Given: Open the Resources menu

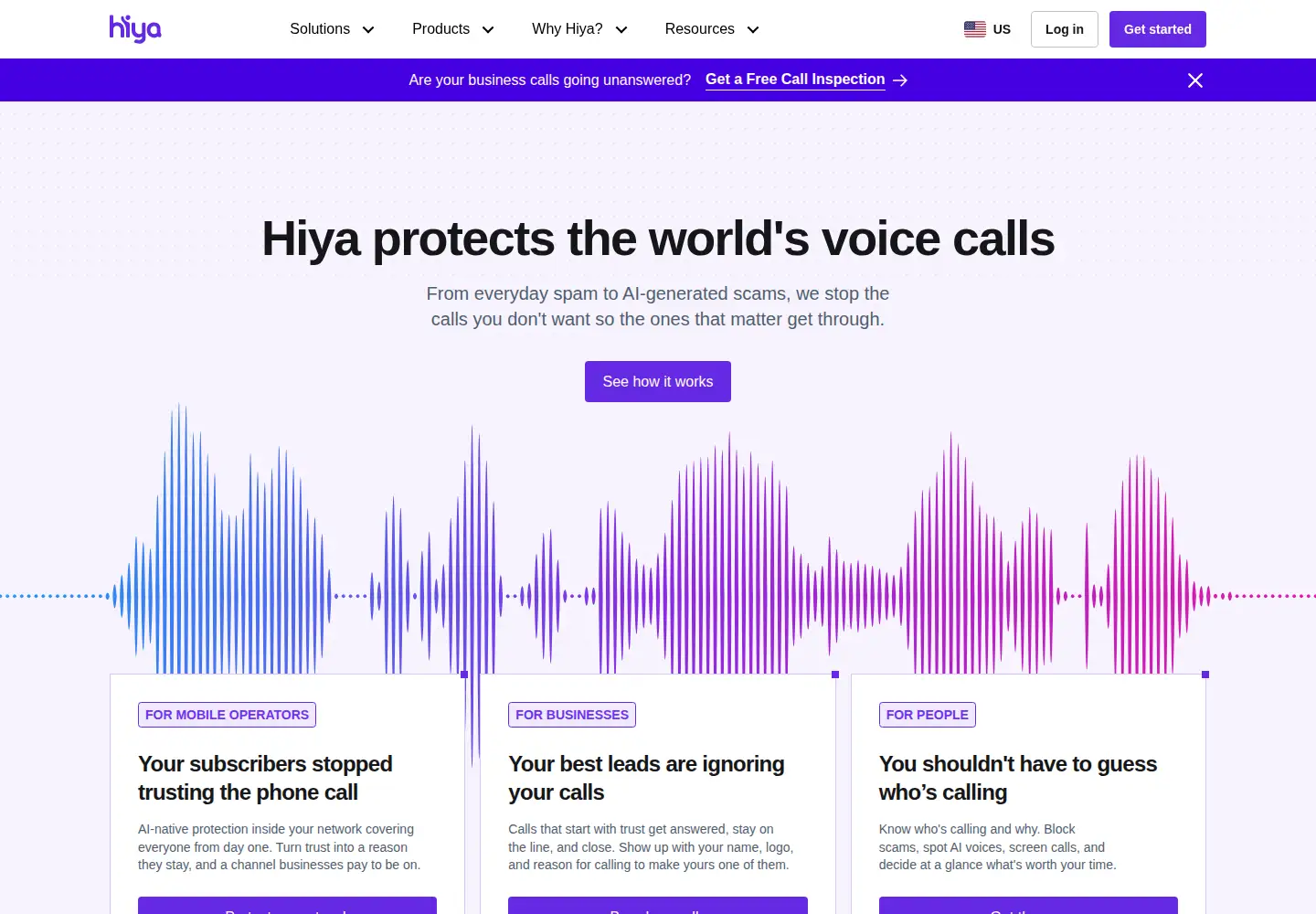Looking at the screenshot, I should click(x=712, y=29).
